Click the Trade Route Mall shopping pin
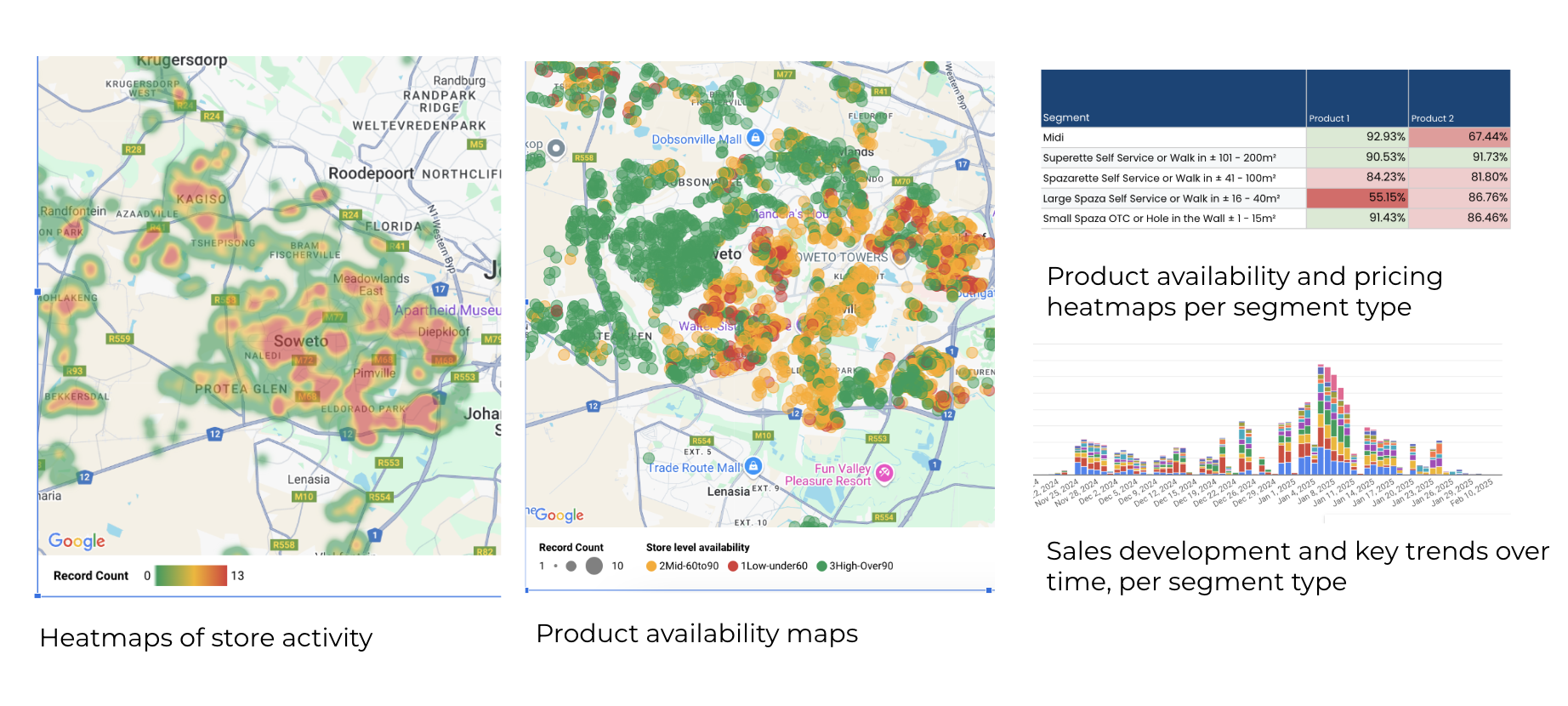The image size is (1568, 706). 753,466
